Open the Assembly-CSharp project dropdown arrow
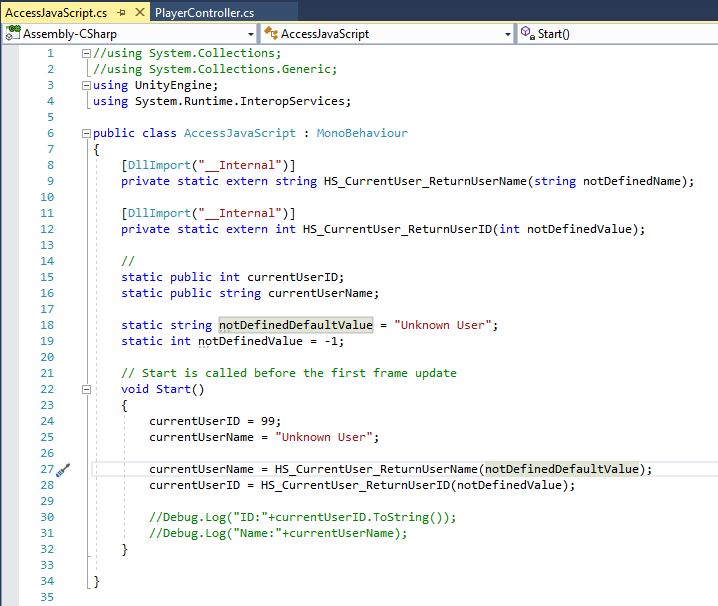The height and width of the screenshot is (606, 718). pyautogui.click(x=251, y=33)
